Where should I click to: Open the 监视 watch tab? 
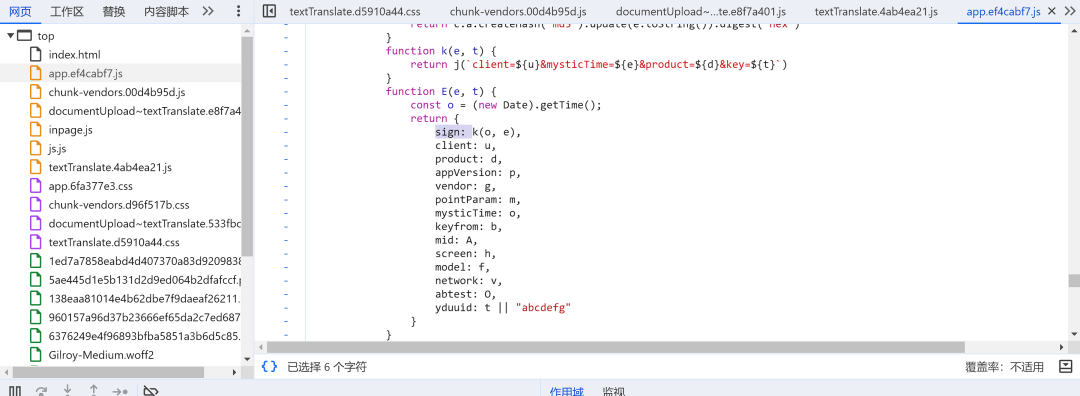(x=614, y=391)
